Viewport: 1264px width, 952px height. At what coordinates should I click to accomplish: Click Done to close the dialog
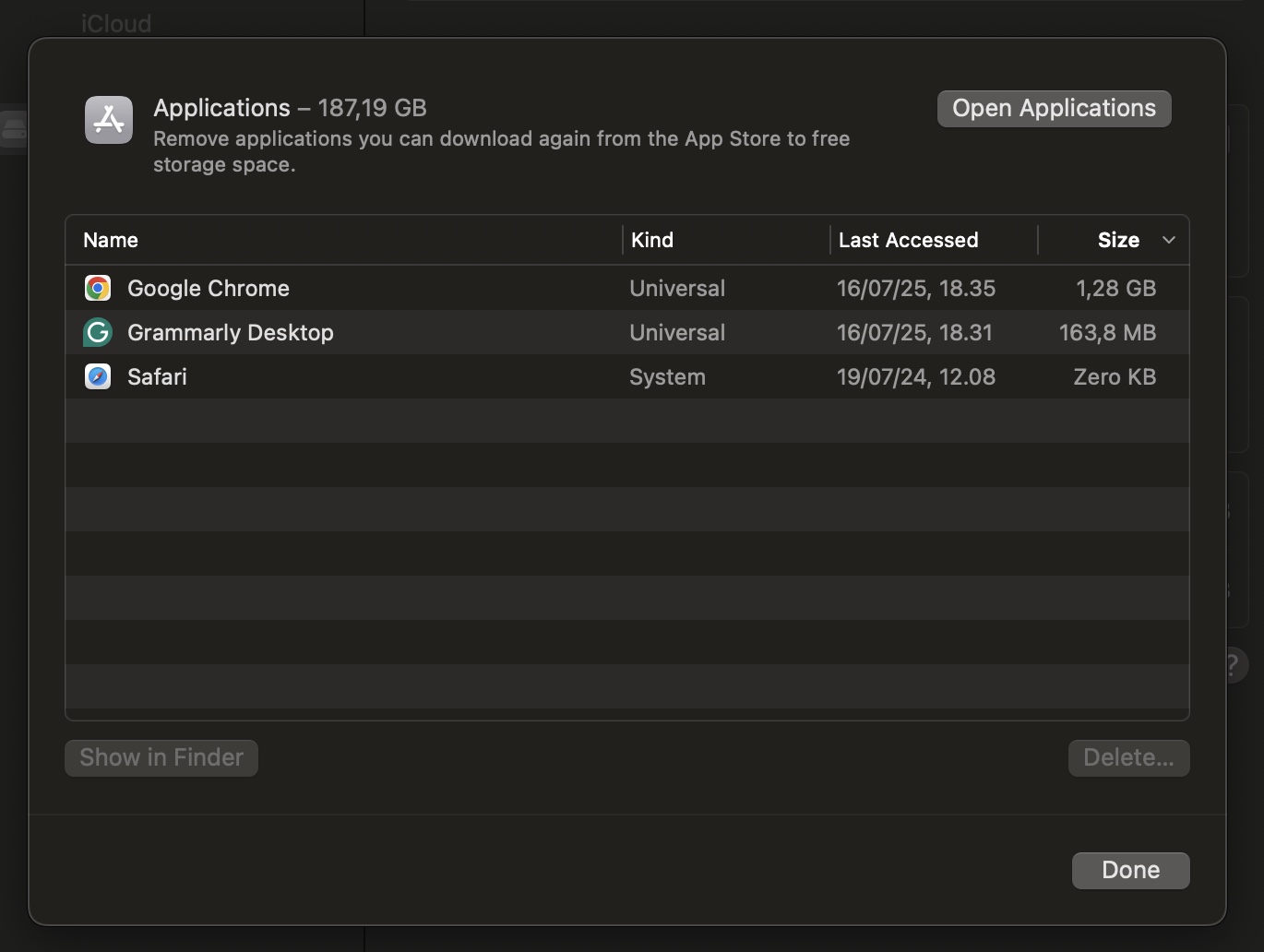point(1130,870)
